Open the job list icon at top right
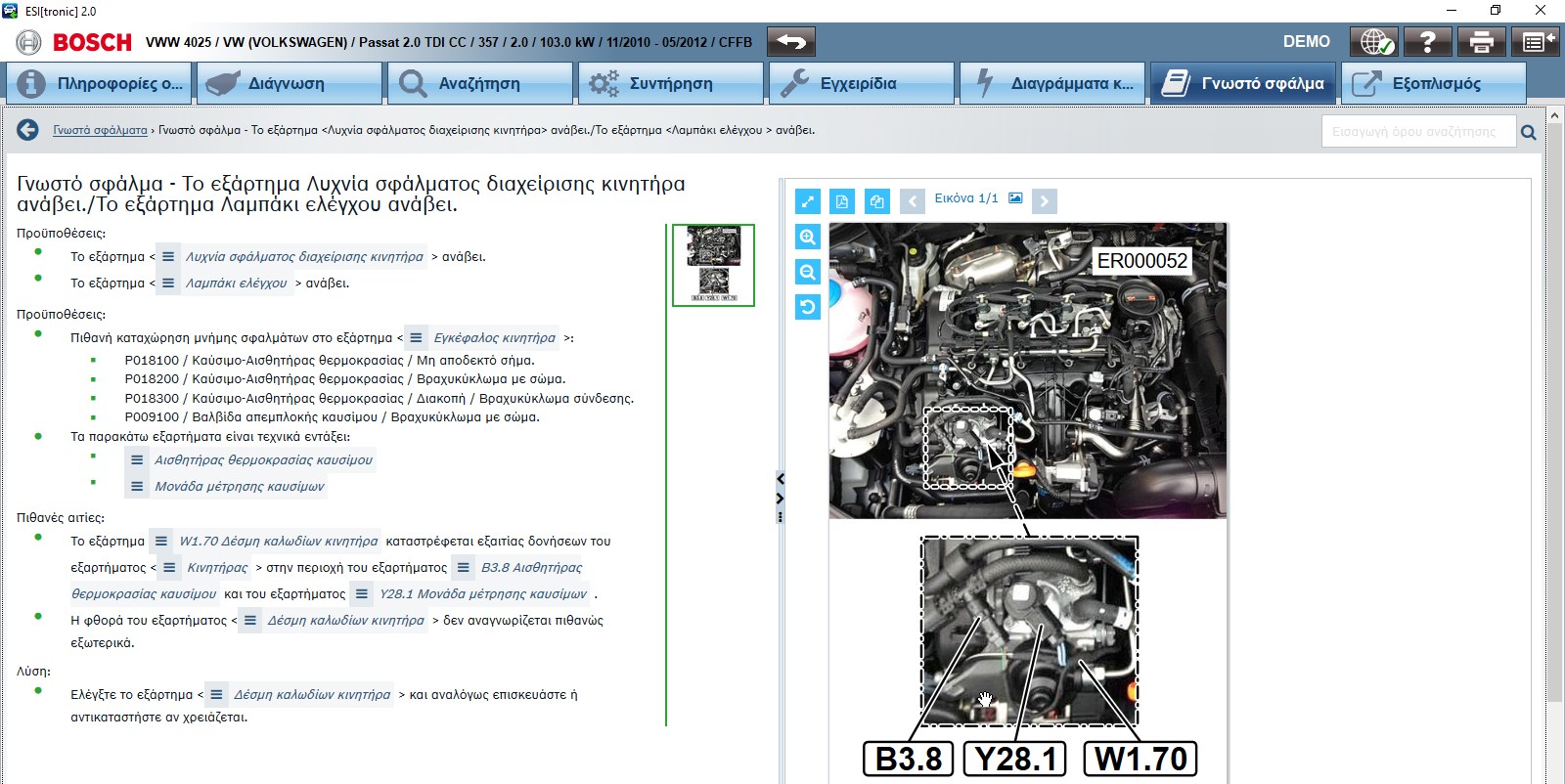This screenshot has width=1565, height=784. tap(1534, 42)
